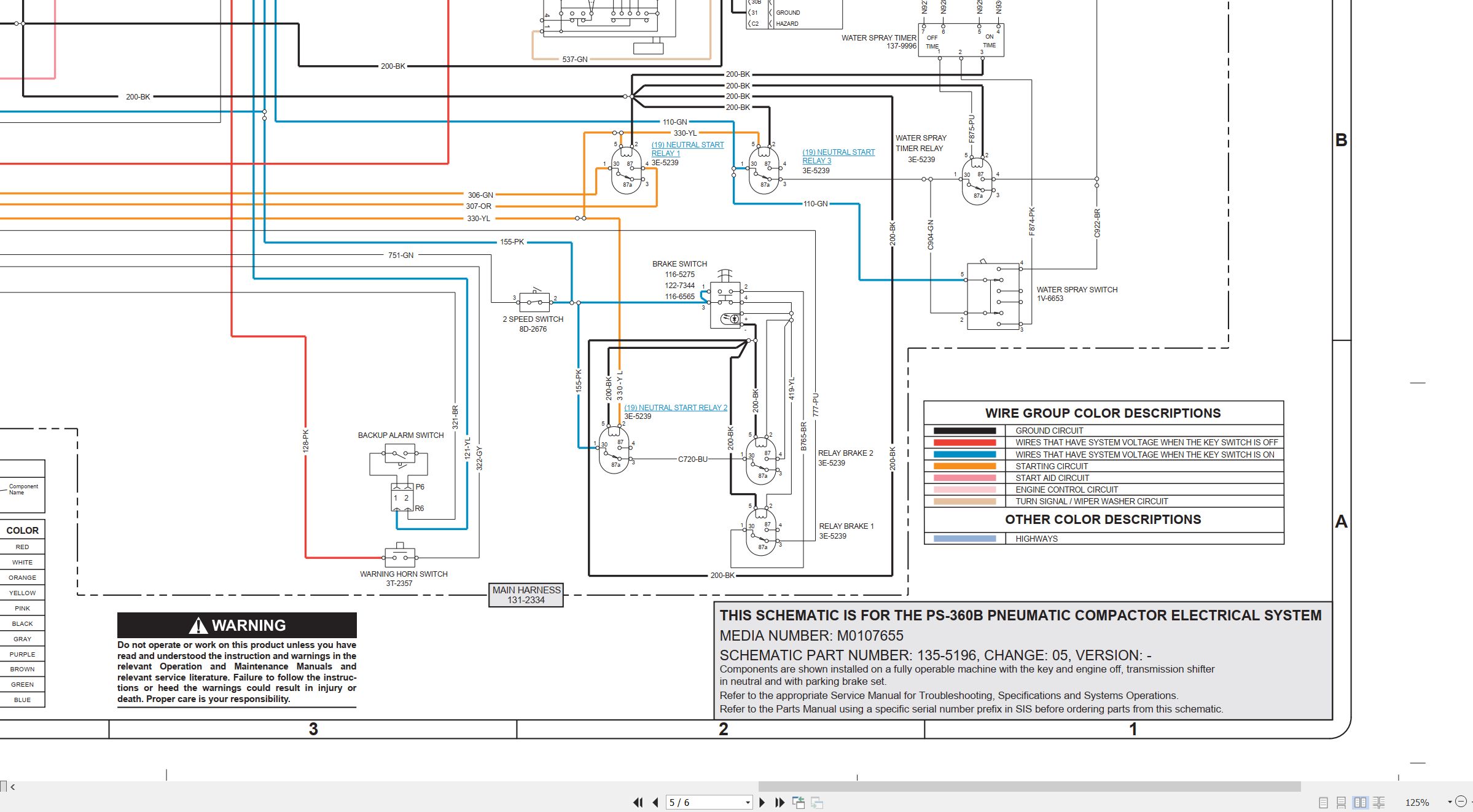Click the MAIN HARNESS 131-2334 label
This screenshot has height=812, width=1473.
(x=526, y=595)
